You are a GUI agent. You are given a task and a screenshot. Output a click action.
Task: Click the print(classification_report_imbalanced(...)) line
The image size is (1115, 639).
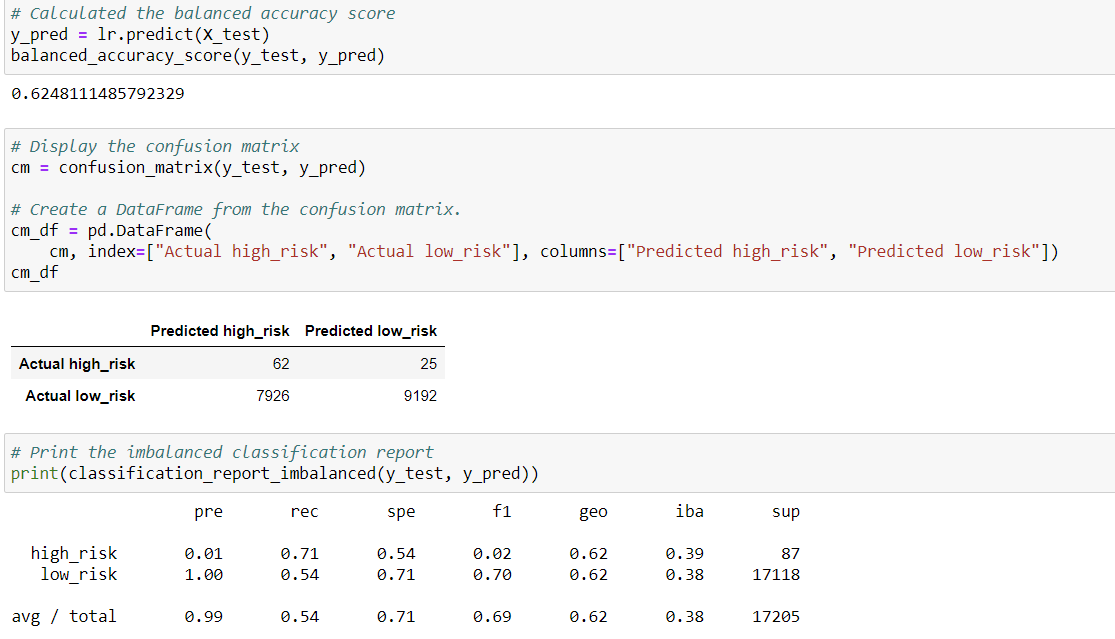(274, 473)
